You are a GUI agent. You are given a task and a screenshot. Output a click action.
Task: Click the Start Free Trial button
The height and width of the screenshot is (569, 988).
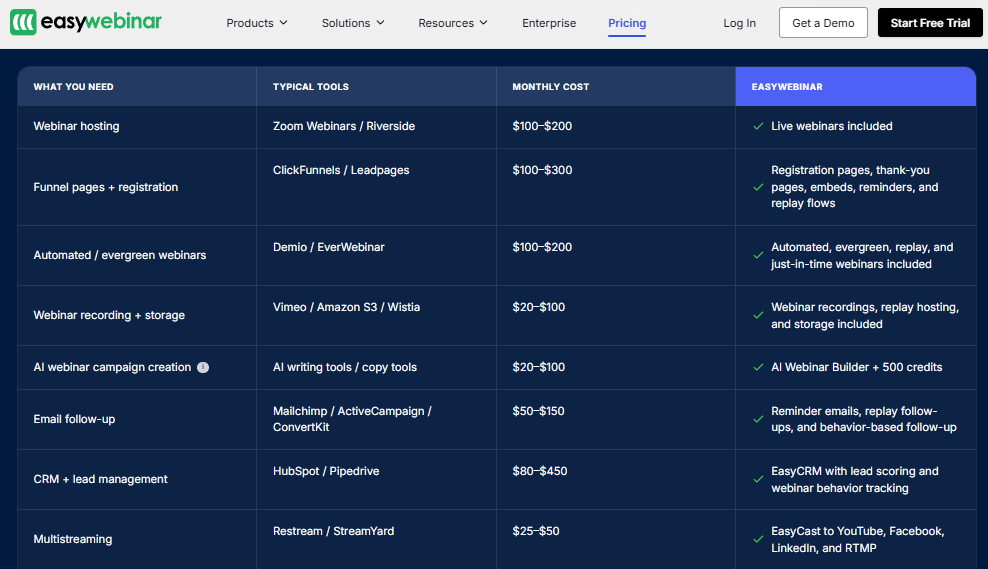930,23
